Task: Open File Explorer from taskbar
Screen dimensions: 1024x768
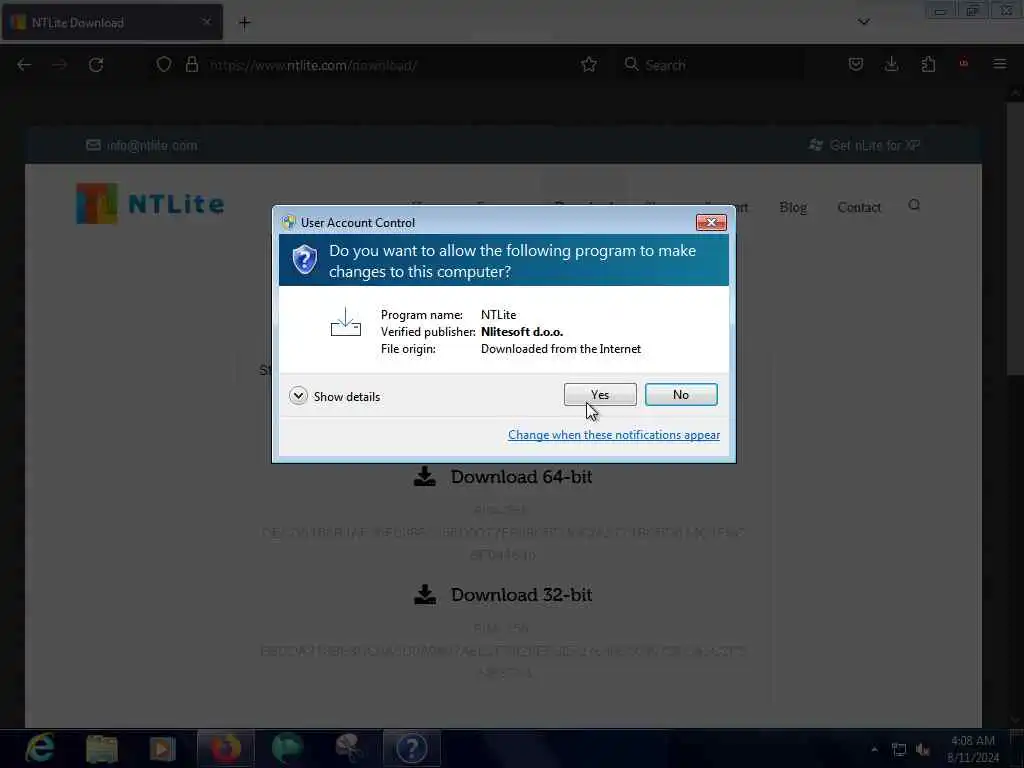Action: click(x=102, y=748)
